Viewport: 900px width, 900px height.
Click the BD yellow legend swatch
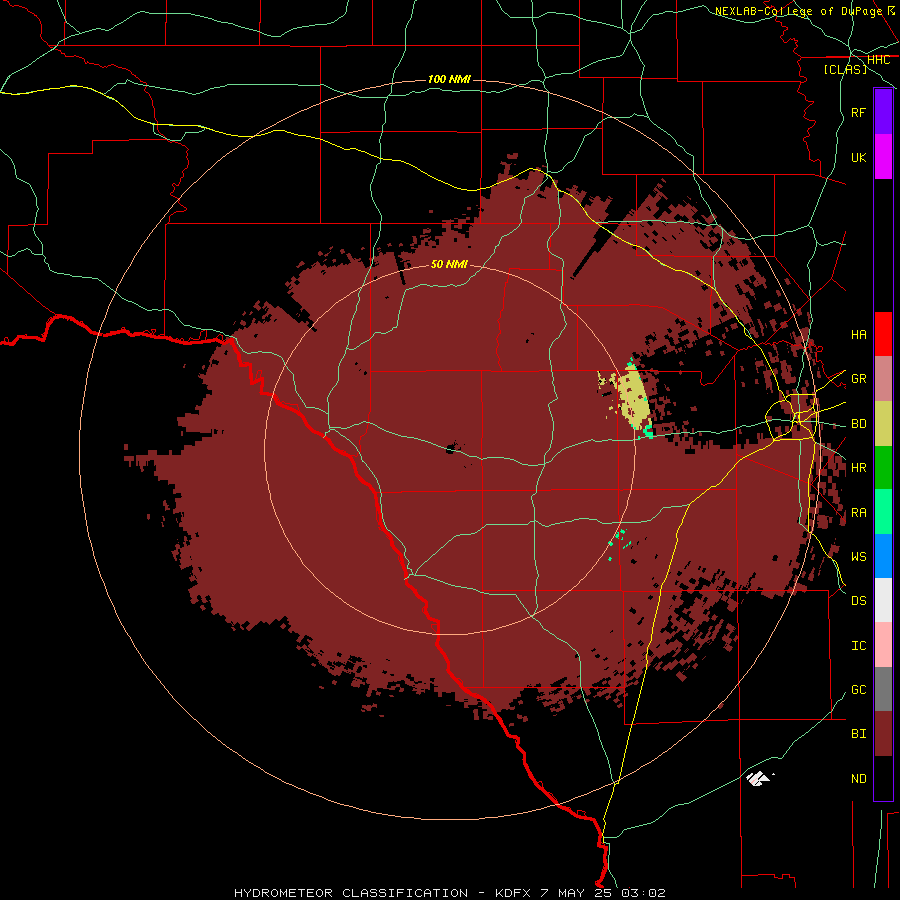click(x=883, y=424)
